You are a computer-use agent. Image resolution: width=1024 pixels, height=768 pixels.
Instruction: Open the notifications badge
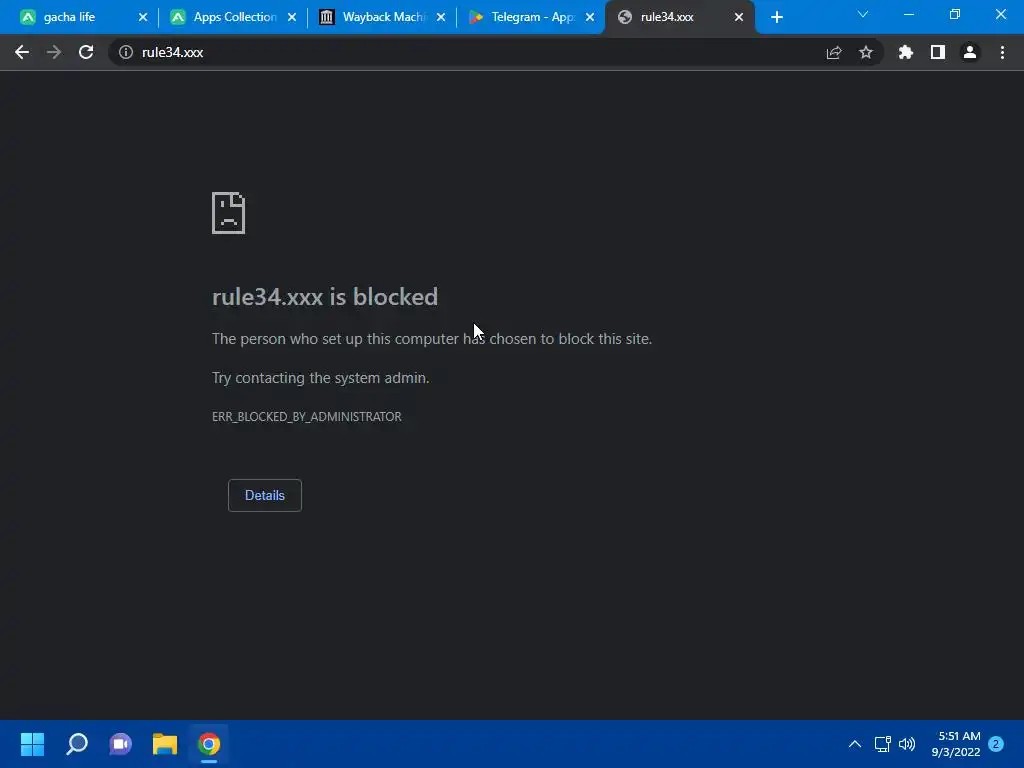[x=996, y=744]
